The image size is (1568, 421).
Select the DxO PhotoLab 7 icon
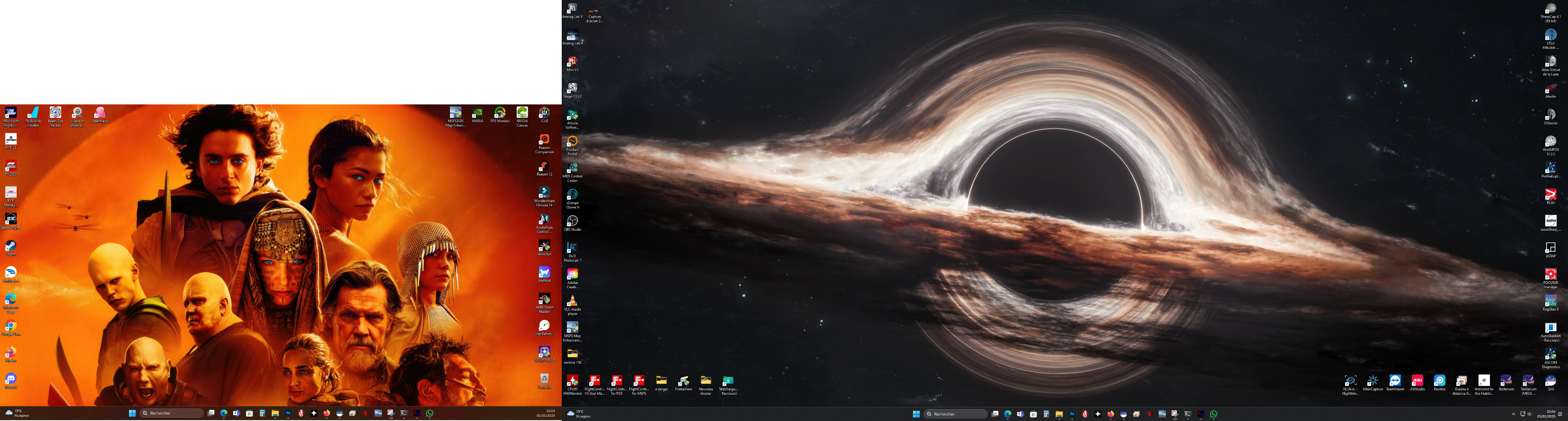click(572, 252)
